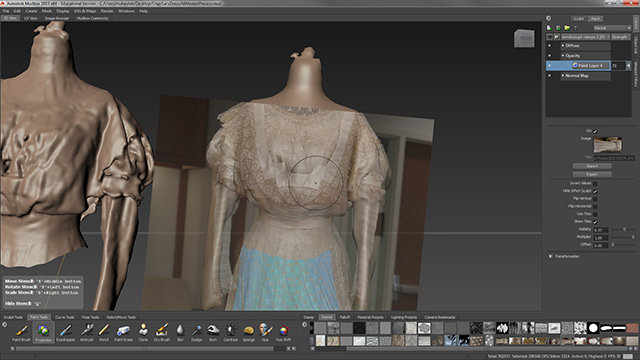Open Image Browser tab
Screen dimensions: 640x360
[57, 18]
